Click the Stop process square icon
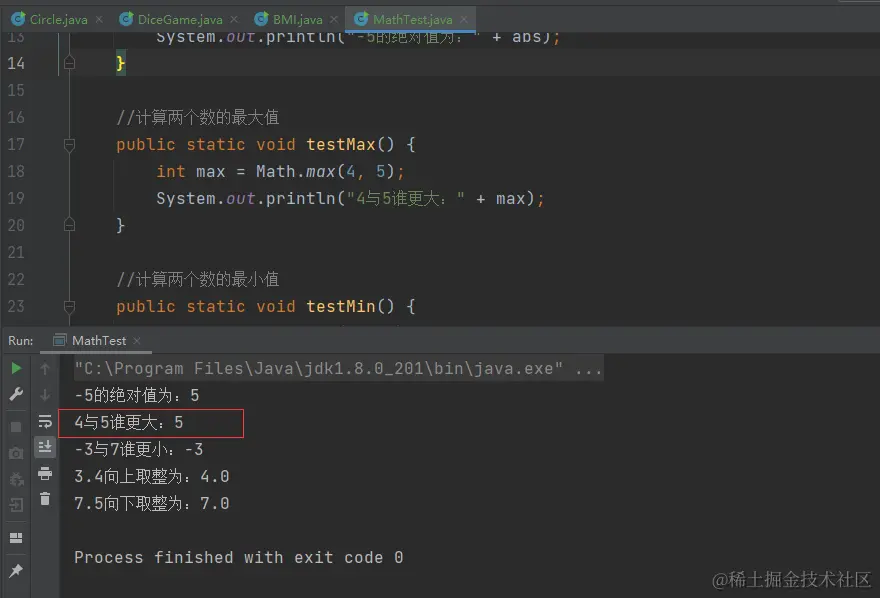This screenshot has width=880, height=598. (x=16, y=427)
